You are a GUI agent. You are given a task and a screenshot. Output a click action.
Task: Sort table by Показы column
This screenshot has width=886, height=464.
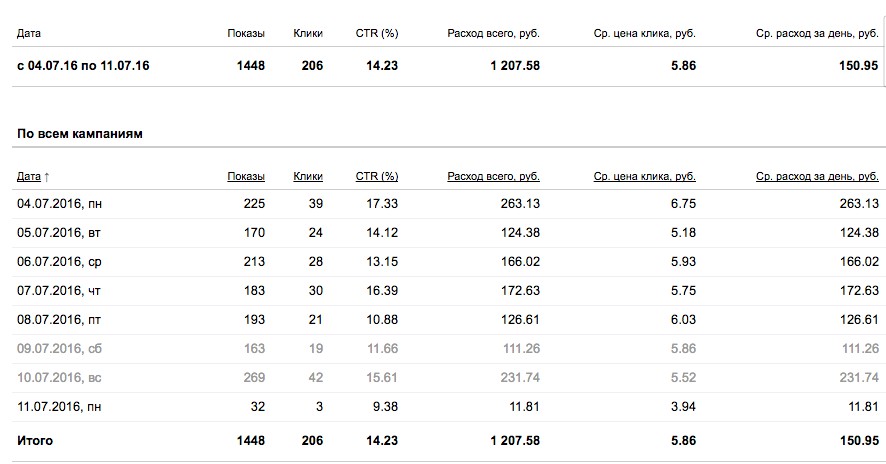(x=246, y=177)
